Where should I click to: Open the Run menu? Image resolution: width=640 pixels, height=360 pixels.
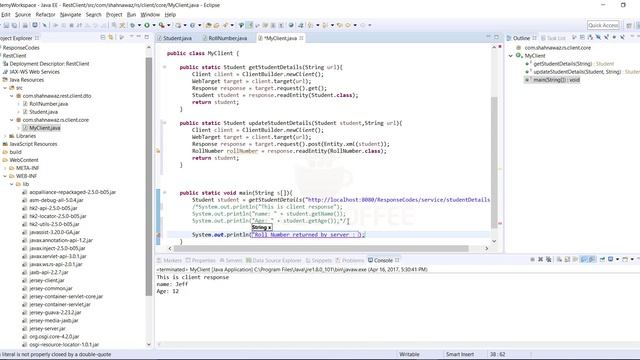click(131, 15)
